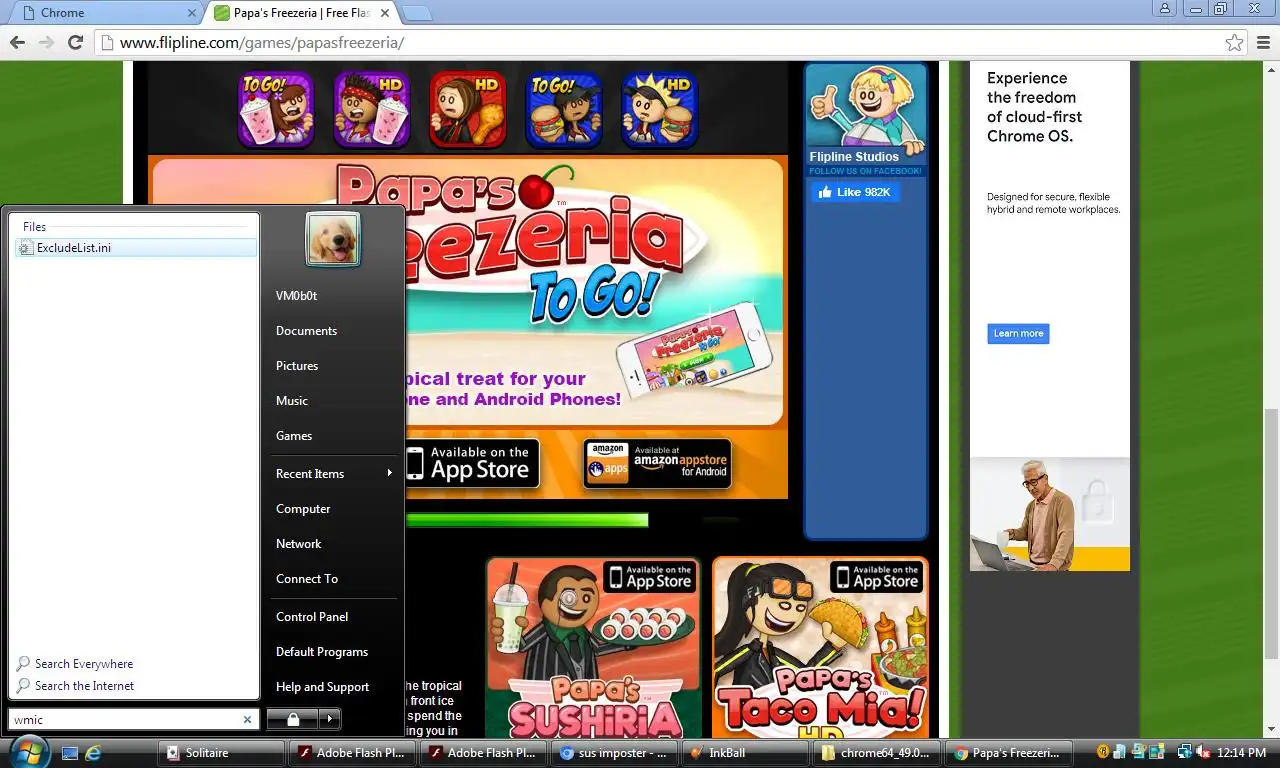Click the muted volume tray icon
The width and height of the screenshot is (1280, 768).
pyautogui.click(x=1204, y=752)
